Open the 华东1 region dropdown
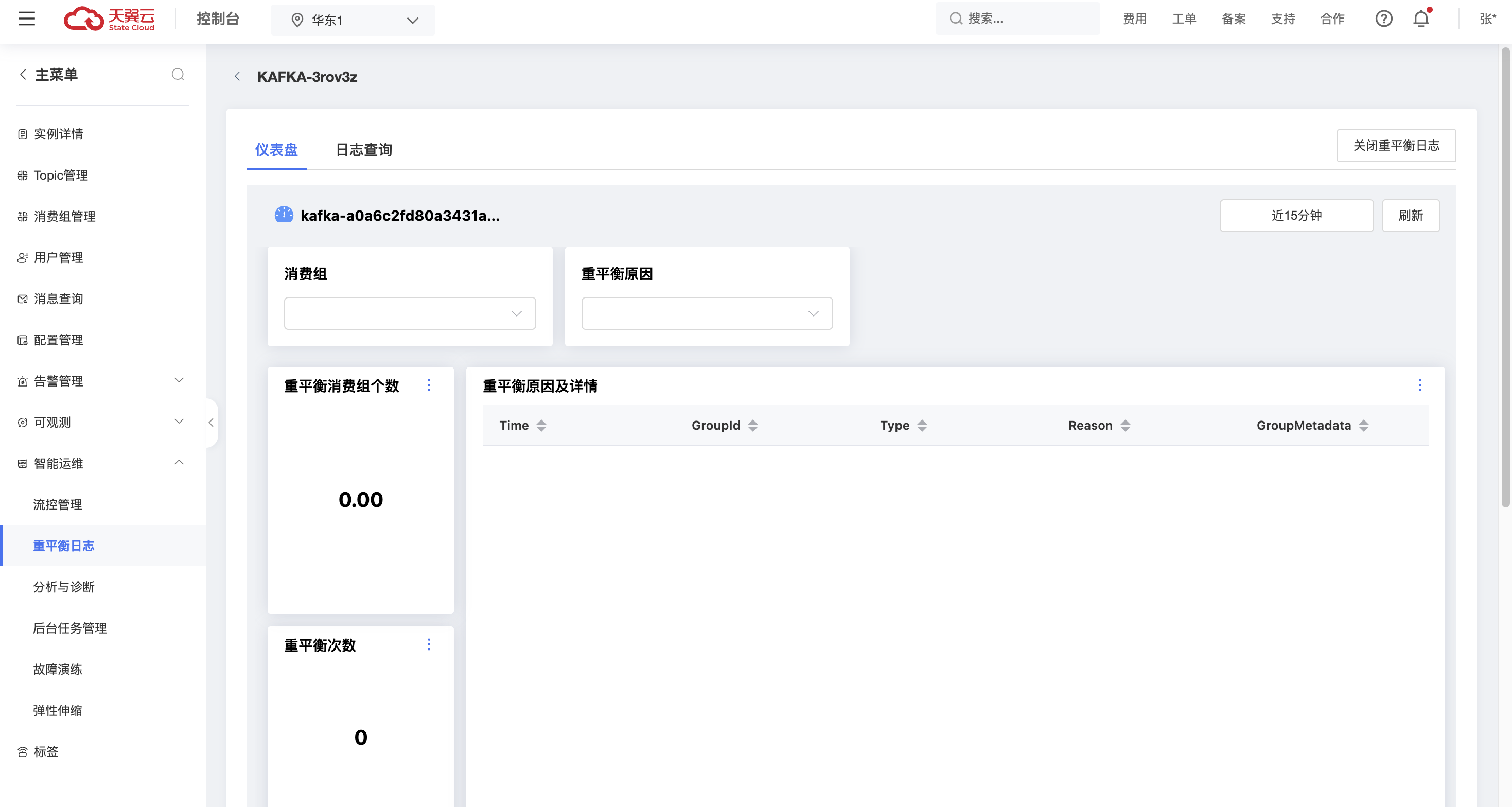1512x807 pixels. point(353,20)
